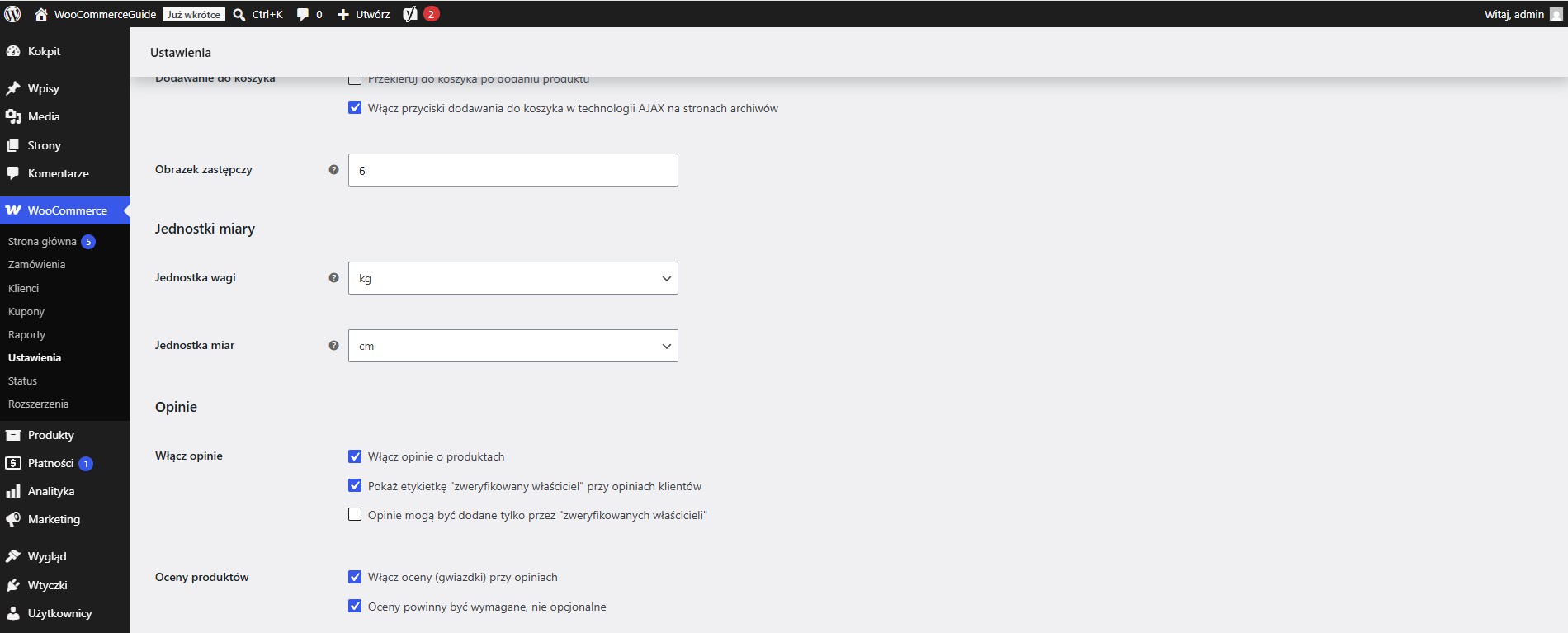Click the Włącz opinie row label
The width and height of the screenshot is (1568, 633).
189,456
